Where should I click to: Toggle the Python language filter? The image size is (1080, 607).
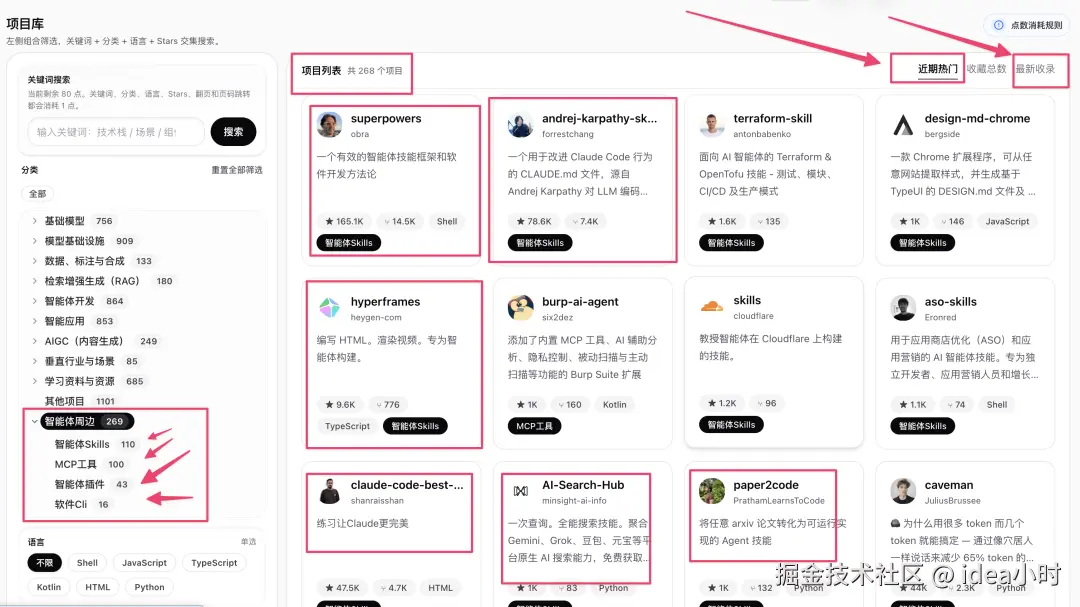(149, 587)
